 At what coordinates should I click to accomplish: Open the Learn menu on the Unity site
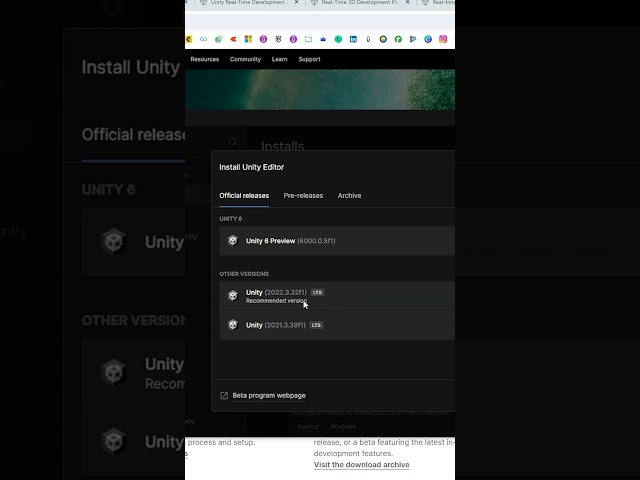pos(280,59)
